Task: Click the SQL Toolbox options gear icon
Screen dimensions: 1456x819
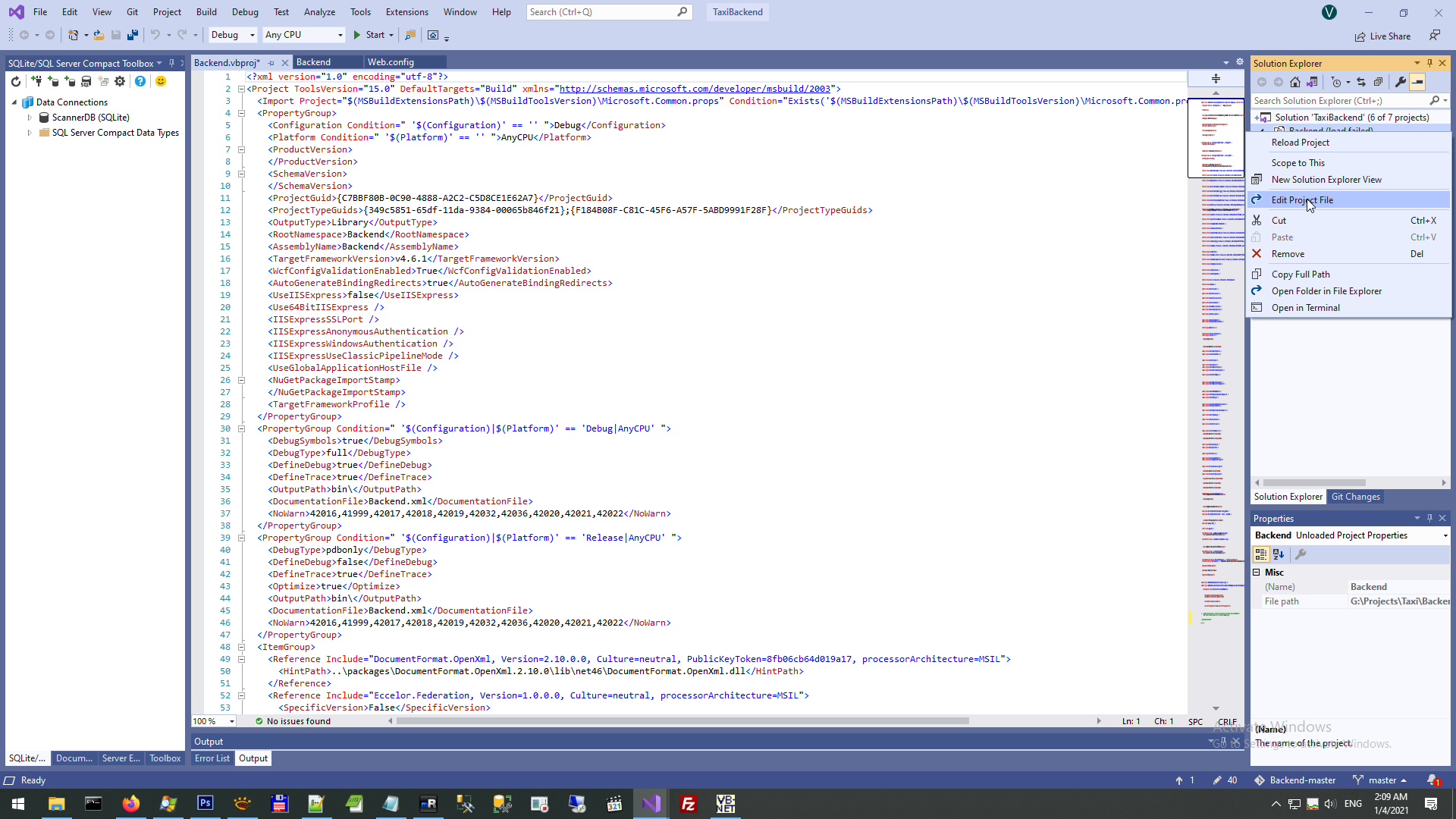Action: pos(120,82)
